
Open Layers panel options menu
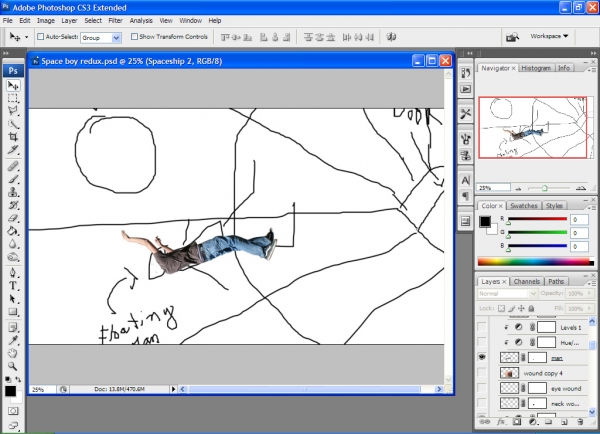click(592, 283)
